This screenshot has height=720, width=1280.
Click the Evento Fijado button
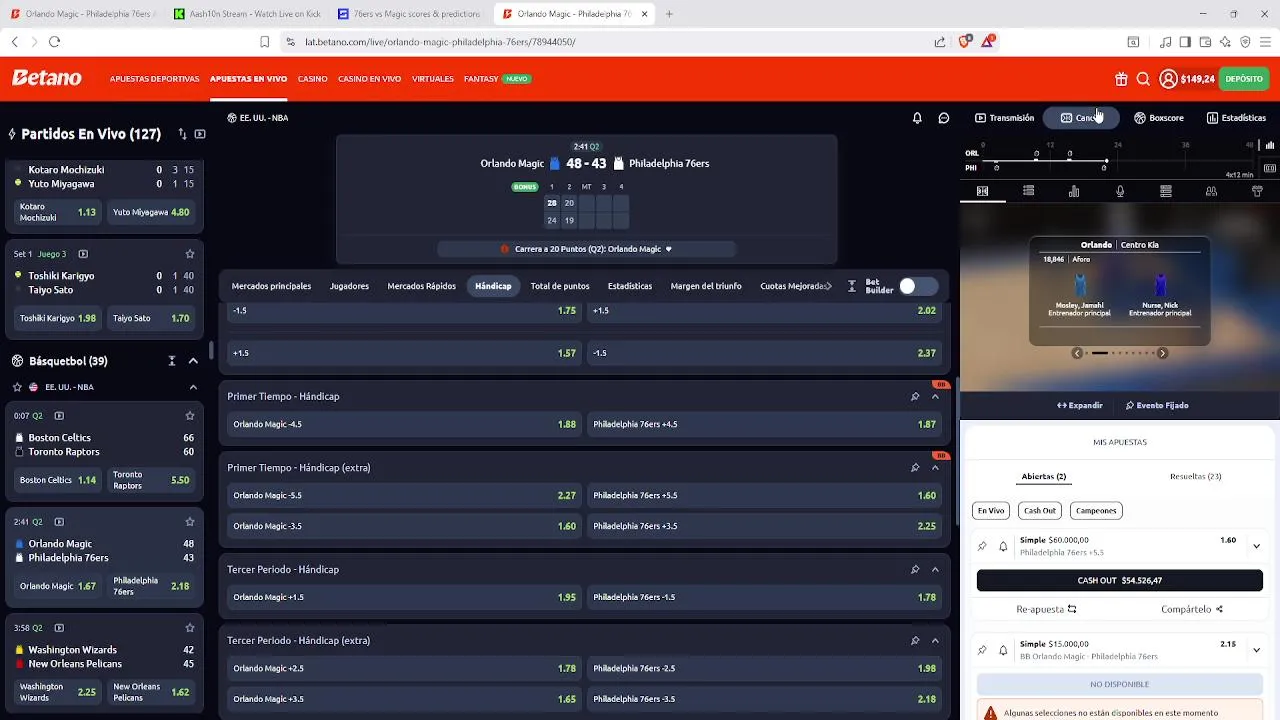(1157, 406)
